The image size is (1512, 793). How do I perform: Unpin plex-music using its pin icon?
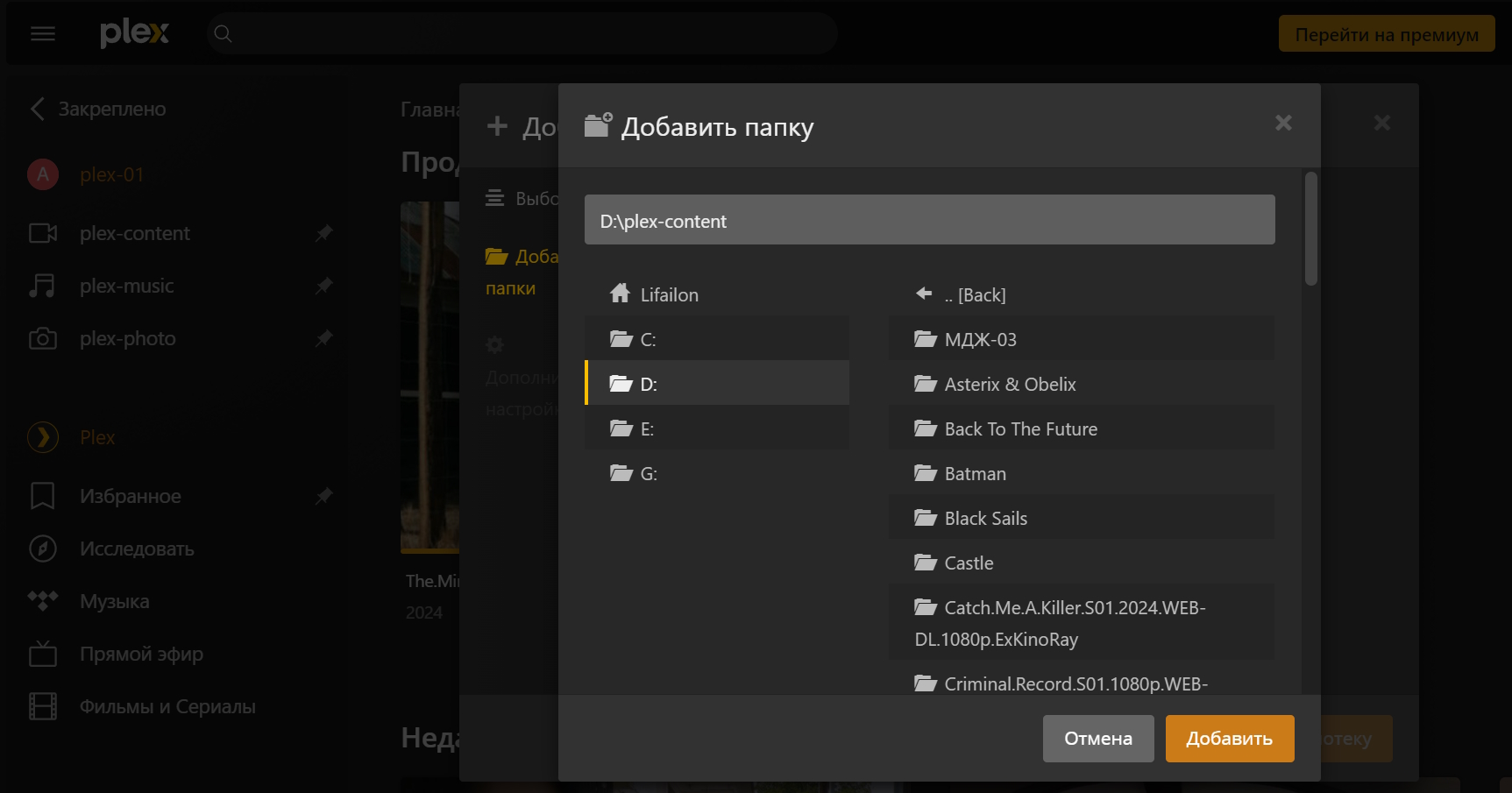[324, 286]
